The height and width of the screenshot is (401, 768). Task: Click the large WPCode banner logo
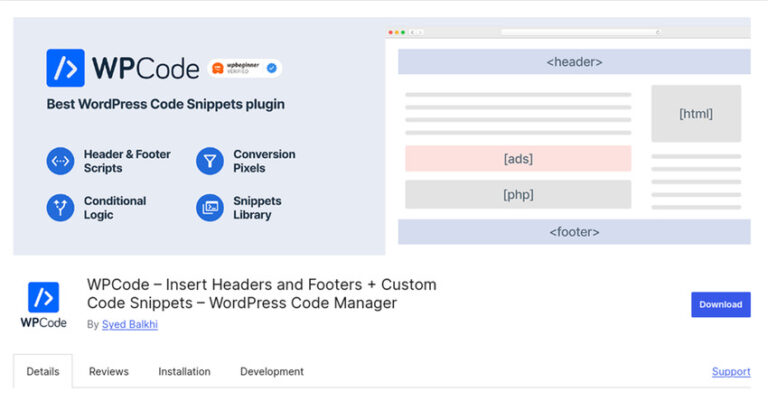point(123,68)
